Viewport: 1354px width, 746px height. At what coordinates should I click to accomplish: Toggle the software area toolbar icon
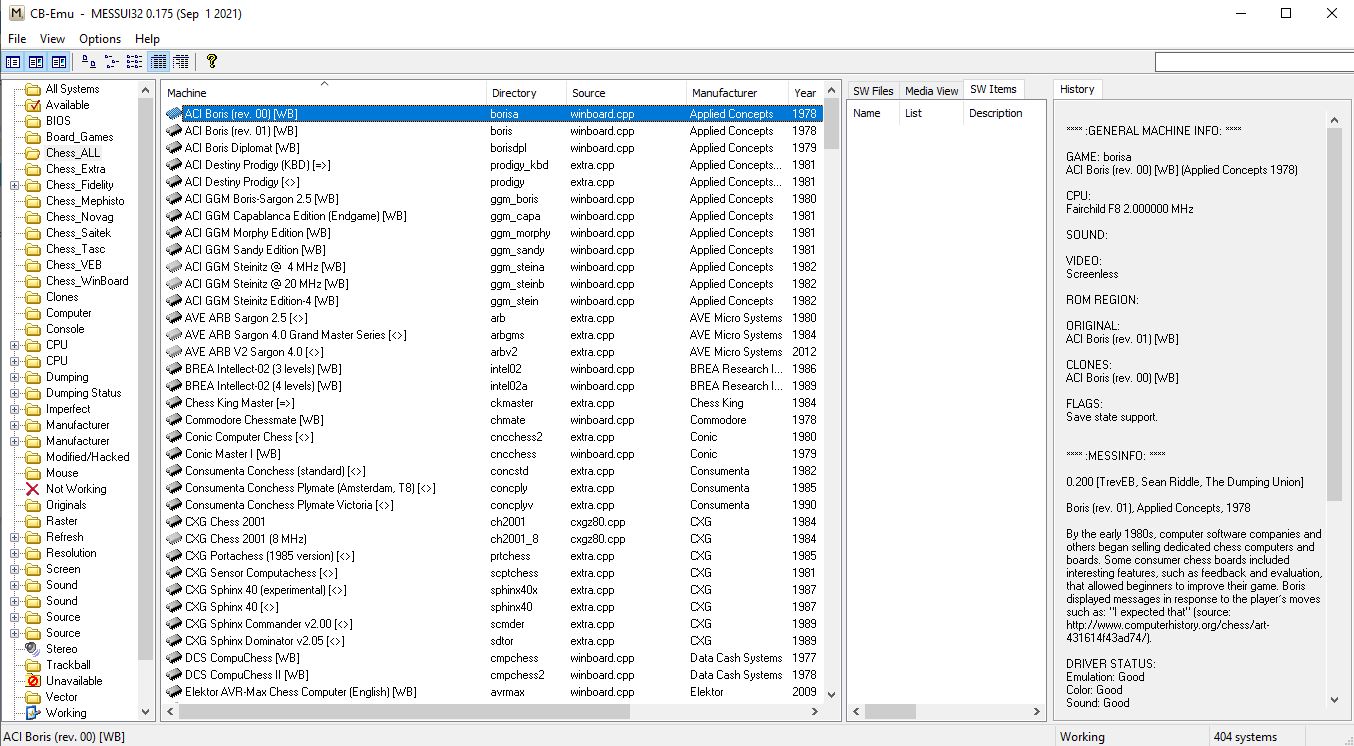(36, 62)
